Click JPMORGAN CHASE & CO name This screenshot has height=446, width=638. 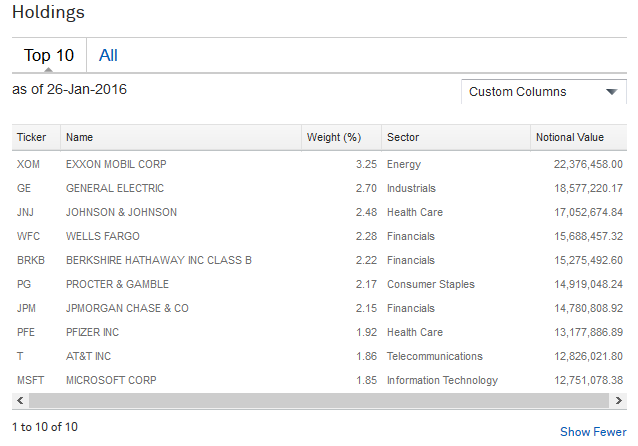[127, 308]
